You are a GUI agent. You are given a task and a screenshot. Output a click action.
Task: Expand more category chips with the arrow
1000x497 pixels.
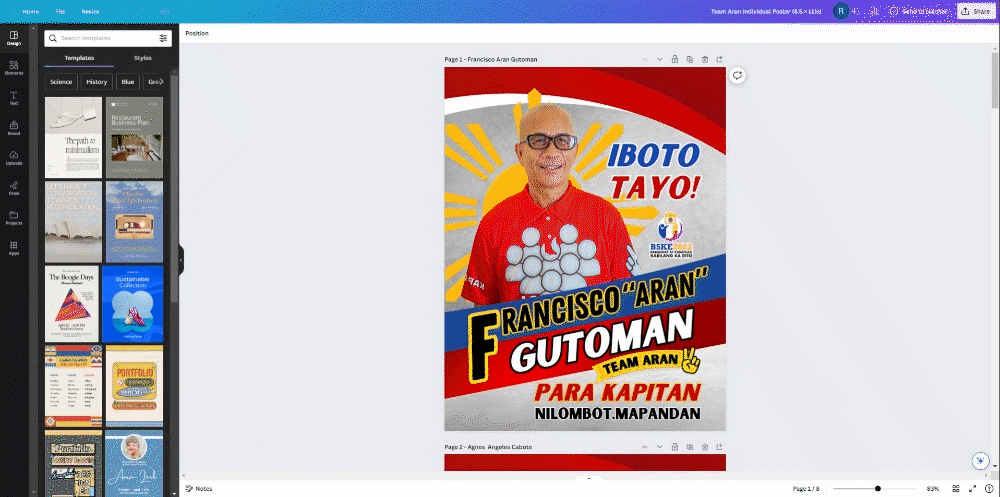(x=161, y=82)
